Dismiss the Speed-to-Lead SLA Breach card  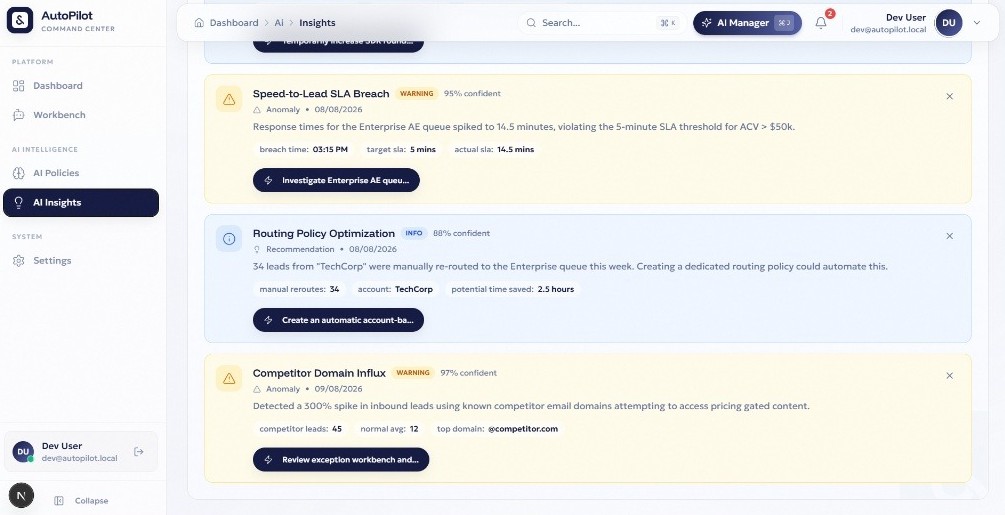(949, 96)
